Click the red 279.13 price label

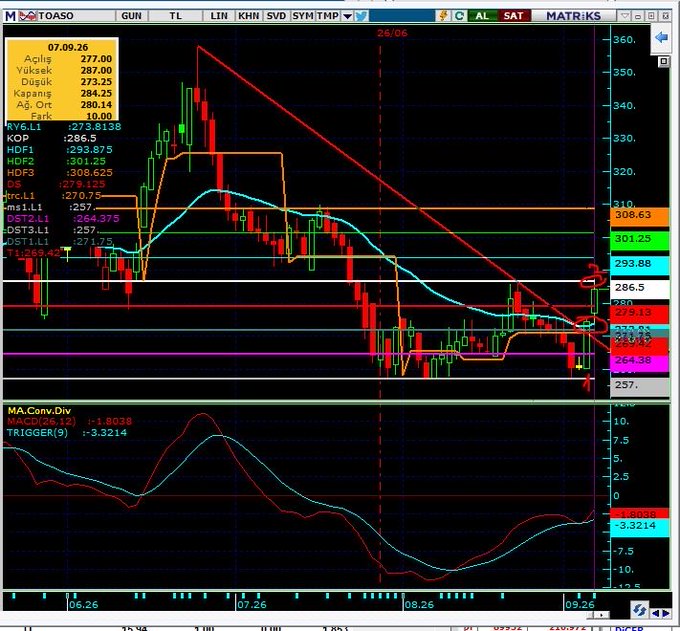(639, 313)
